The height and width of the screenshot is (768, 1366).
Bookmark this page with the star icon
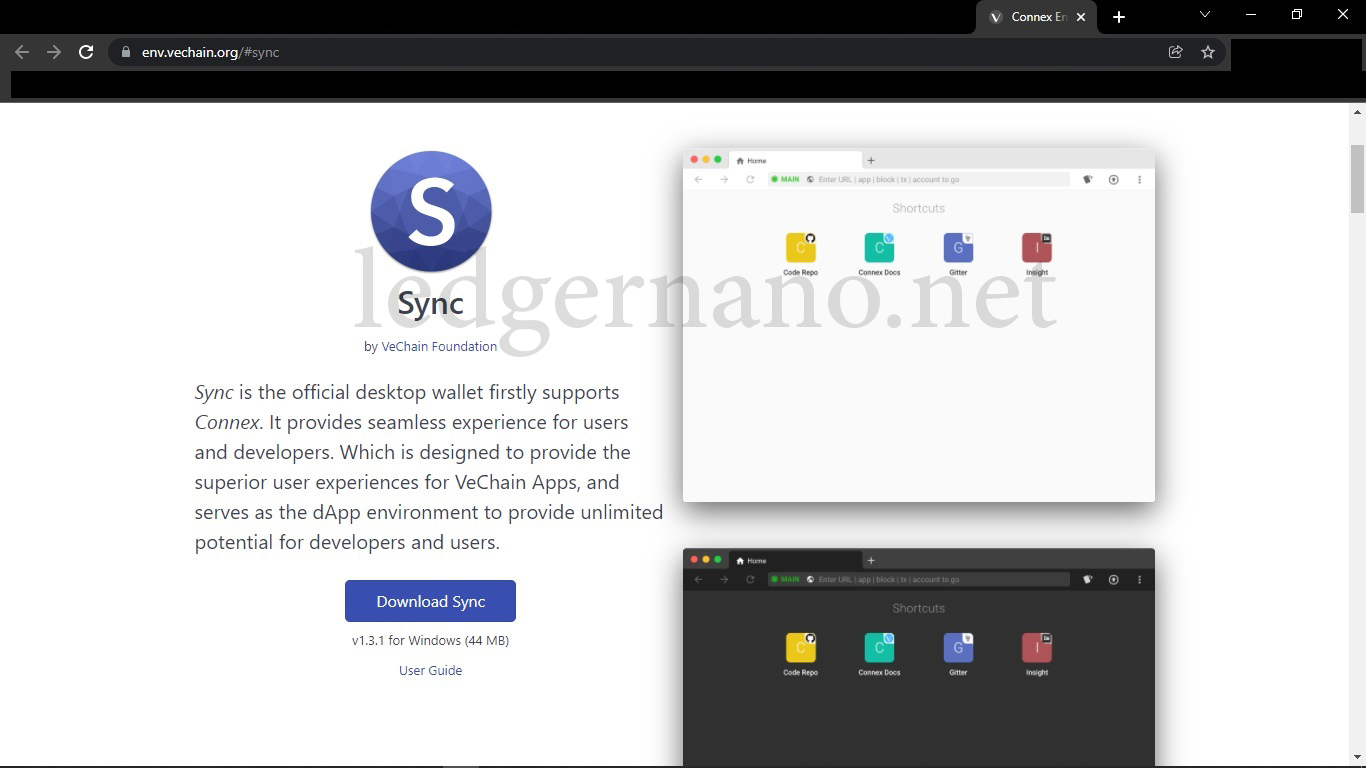[1208, 52]
